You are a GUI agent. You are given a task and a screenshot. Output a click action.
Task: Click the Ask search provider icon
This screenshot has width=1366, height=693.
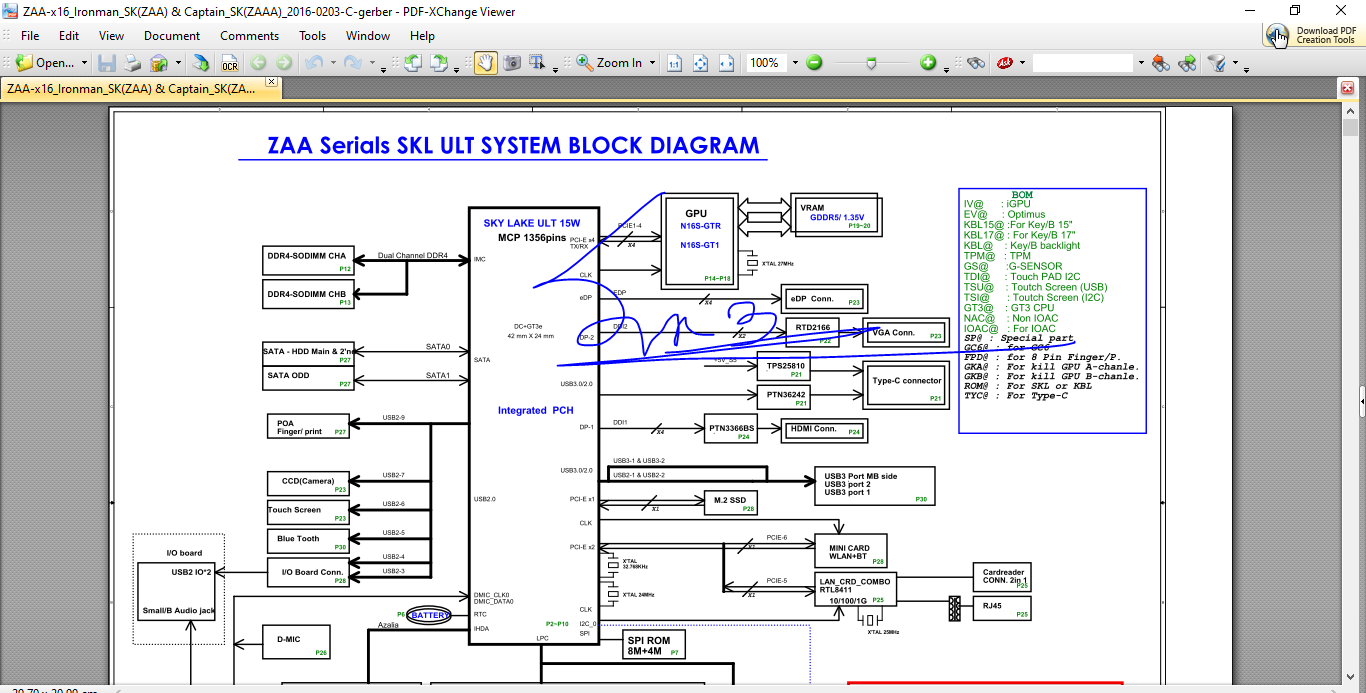[x=1004, y=62]
